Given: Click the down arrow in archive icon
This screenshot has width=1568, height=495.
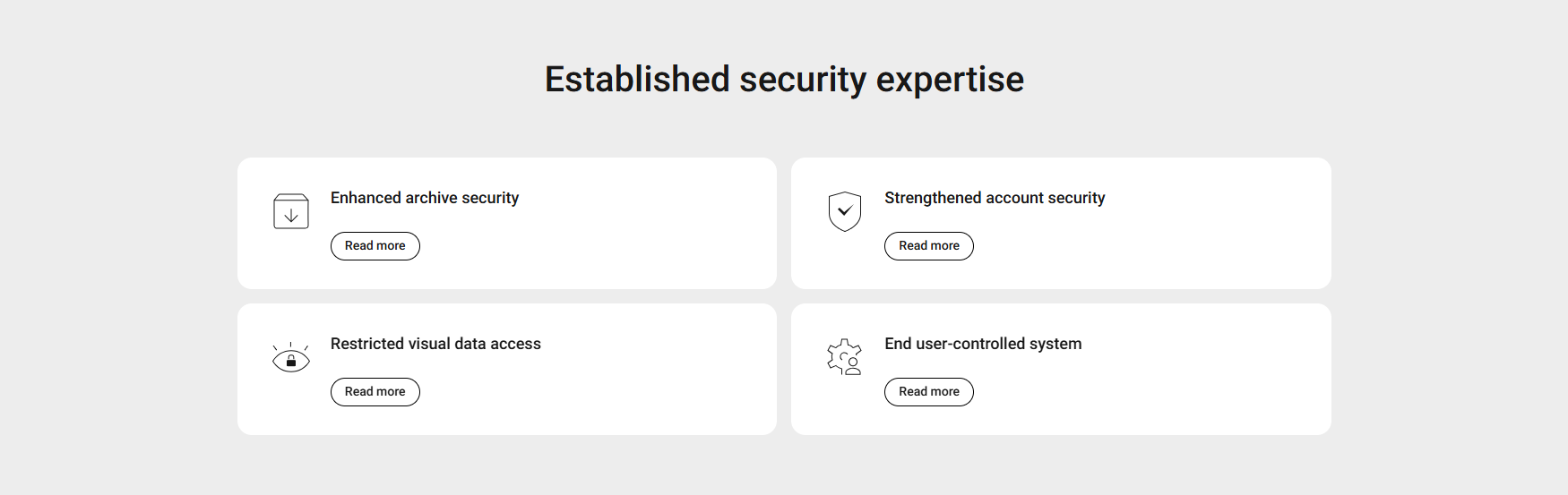Looking at the screenshot, I should click(x=291, y=216).
